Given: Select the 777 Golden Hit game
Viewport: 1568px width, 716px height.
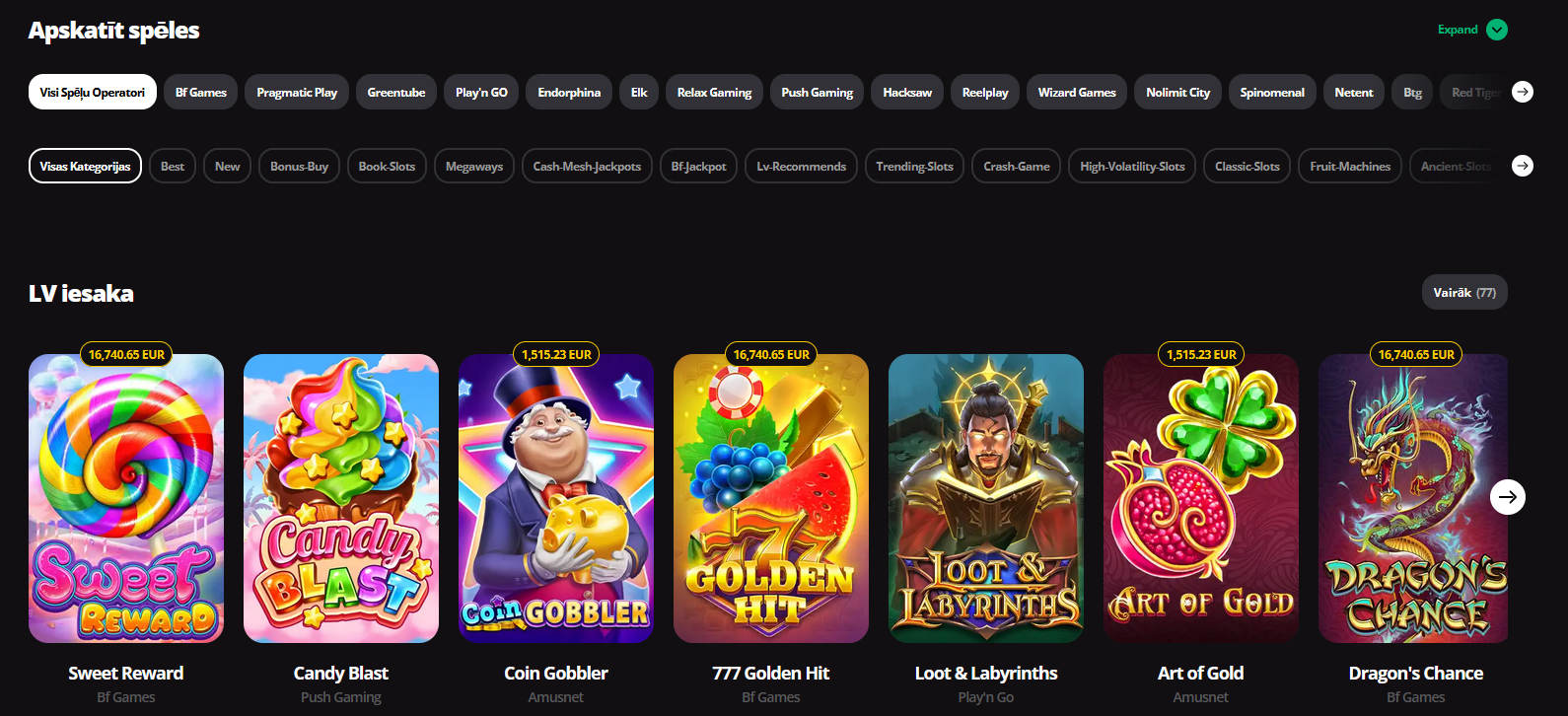Looking at the screenshot, I should pyautogui.click(x=771, y=498).
